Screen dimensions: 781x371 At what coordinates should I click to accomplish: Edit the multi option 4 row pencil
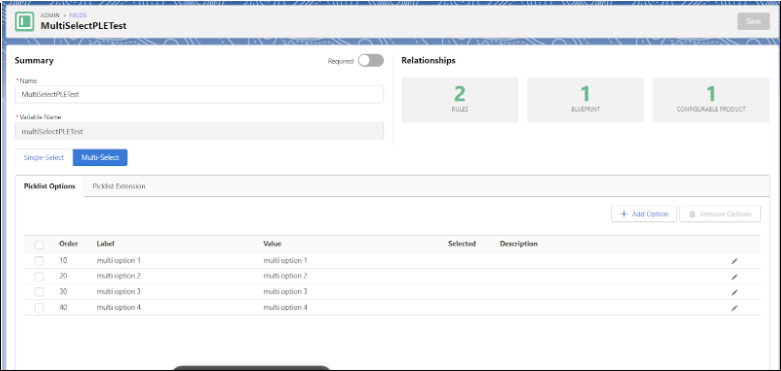pyautogui.click(x=734, y=308)
